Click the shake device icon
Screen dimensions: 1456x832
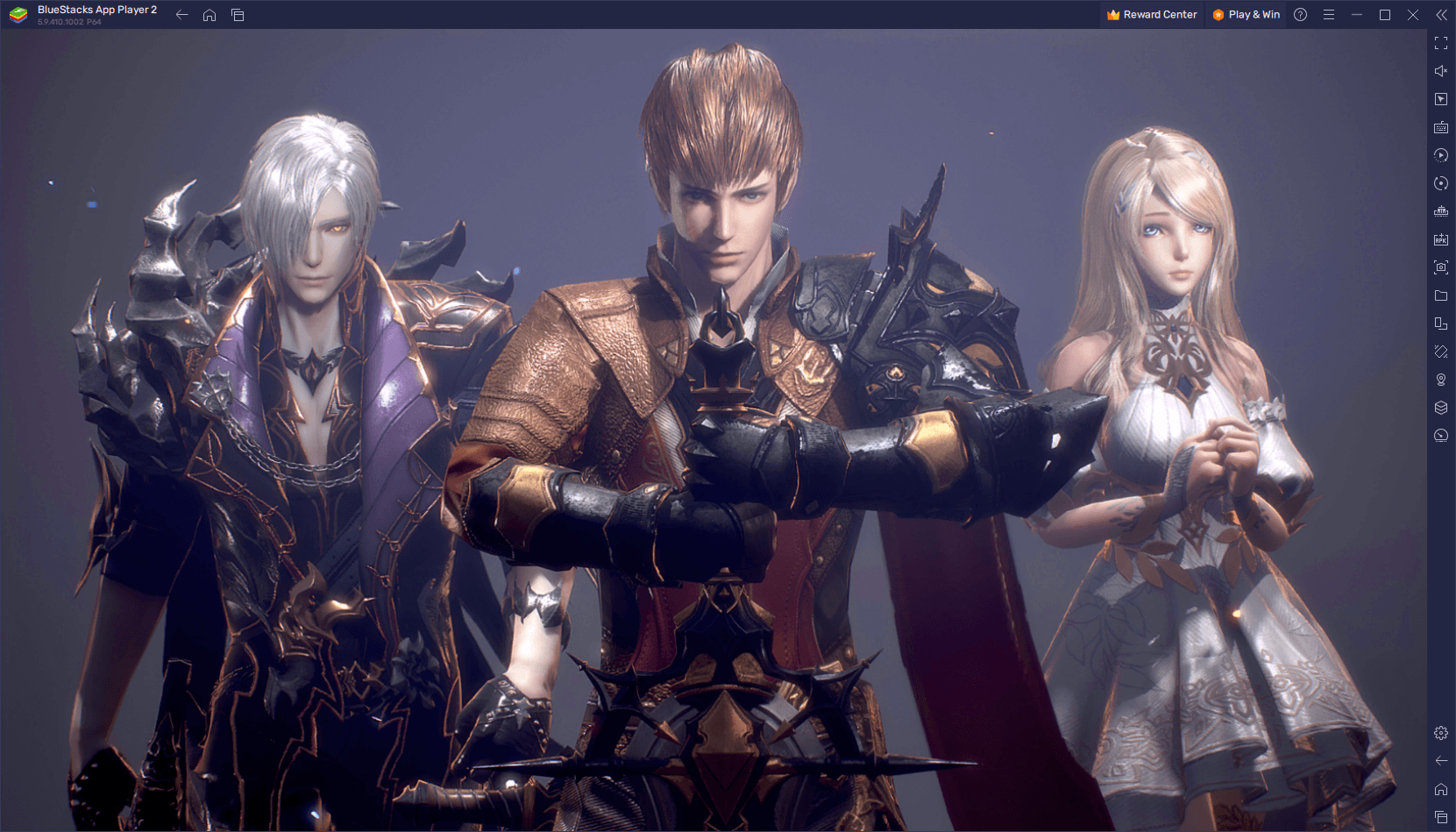point(1441,352)
